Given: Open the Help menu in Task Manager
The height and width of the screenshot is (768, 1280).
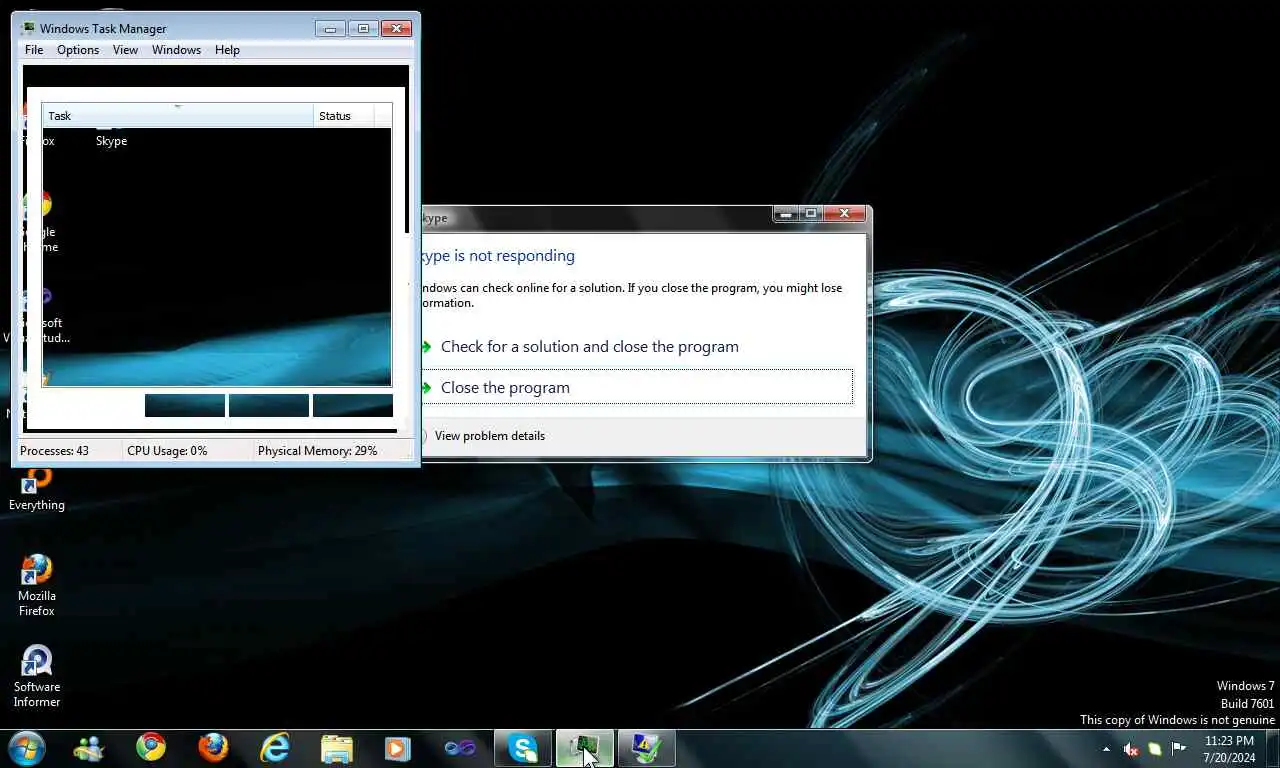Looking at the screenshot, I should [x=227, y=50].
